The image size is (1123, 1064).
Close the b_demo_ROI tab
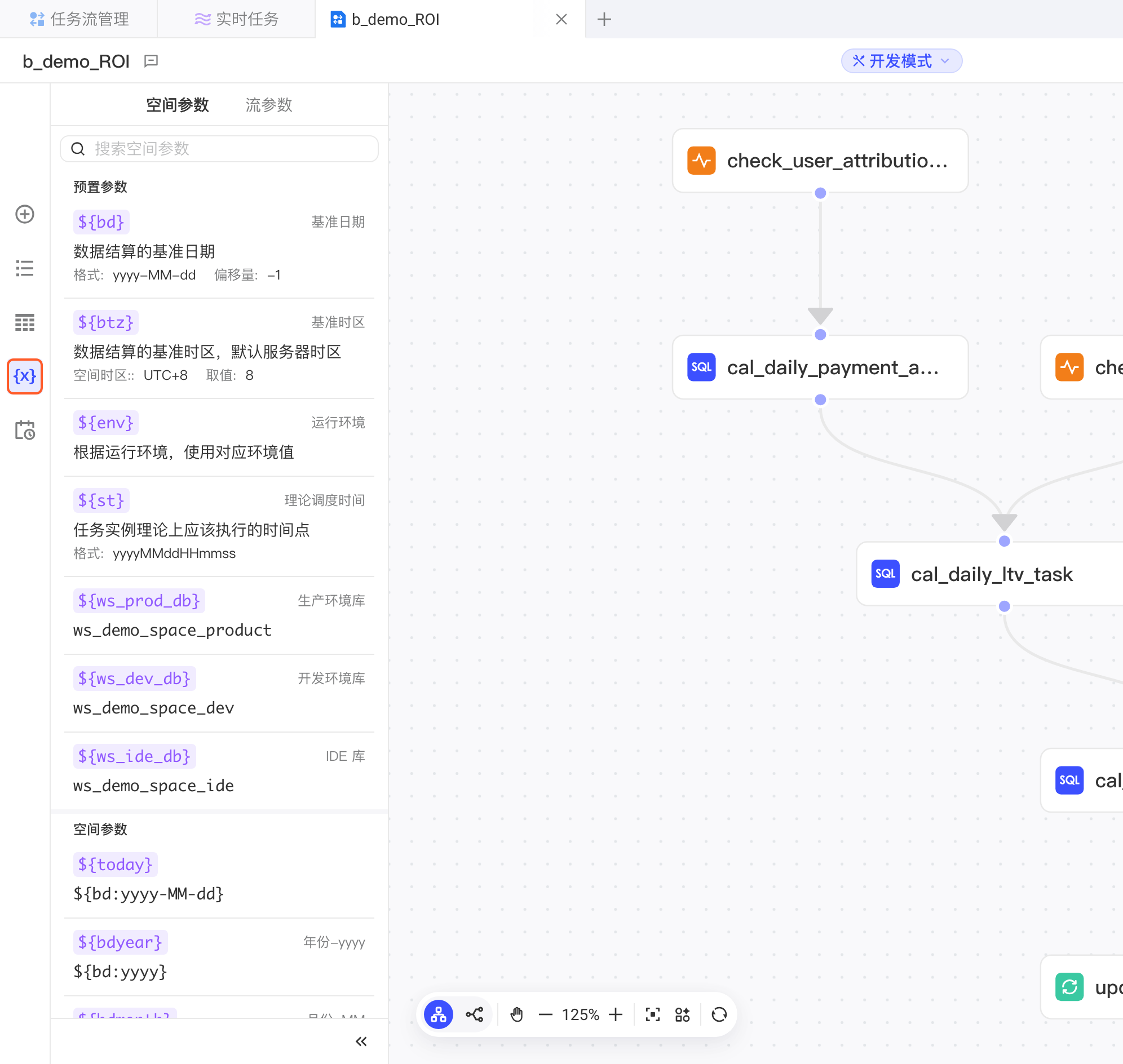(x=561, y=19)
